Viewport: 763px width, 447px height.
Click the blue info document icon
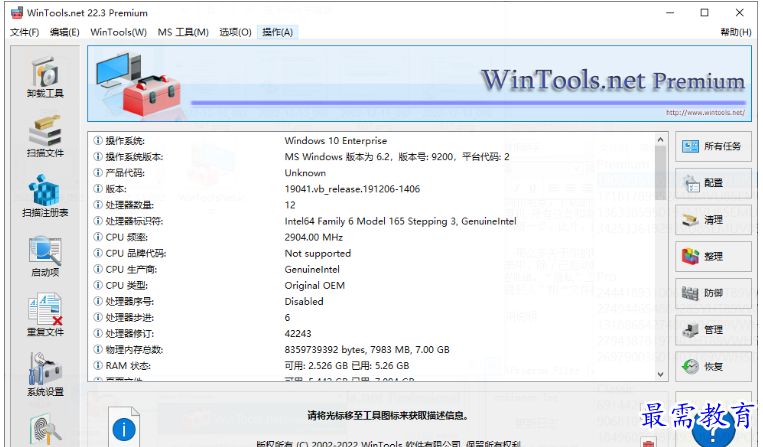(x=124, y=427)
